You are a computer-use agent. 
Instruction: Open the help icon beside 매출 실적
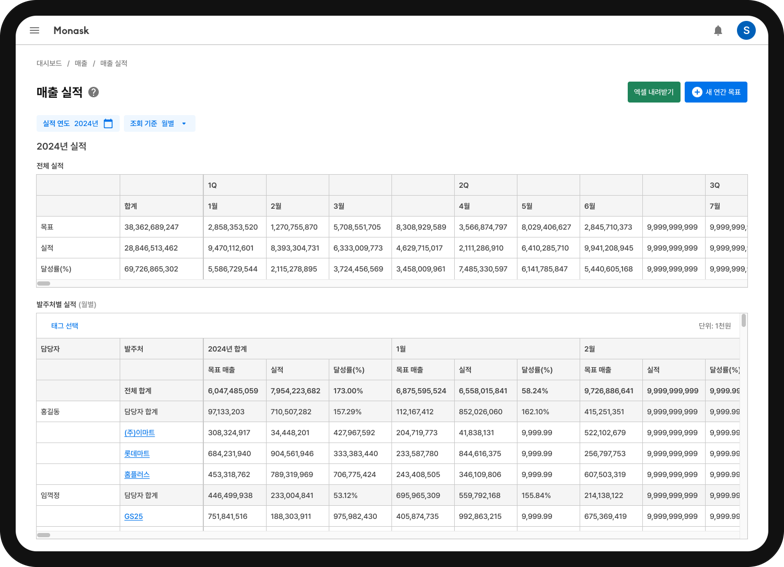[94, 92]
